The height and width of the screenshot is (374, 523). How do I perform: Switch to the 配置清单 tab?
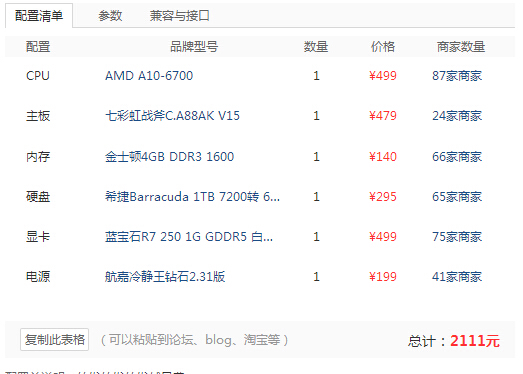(39, 16)
